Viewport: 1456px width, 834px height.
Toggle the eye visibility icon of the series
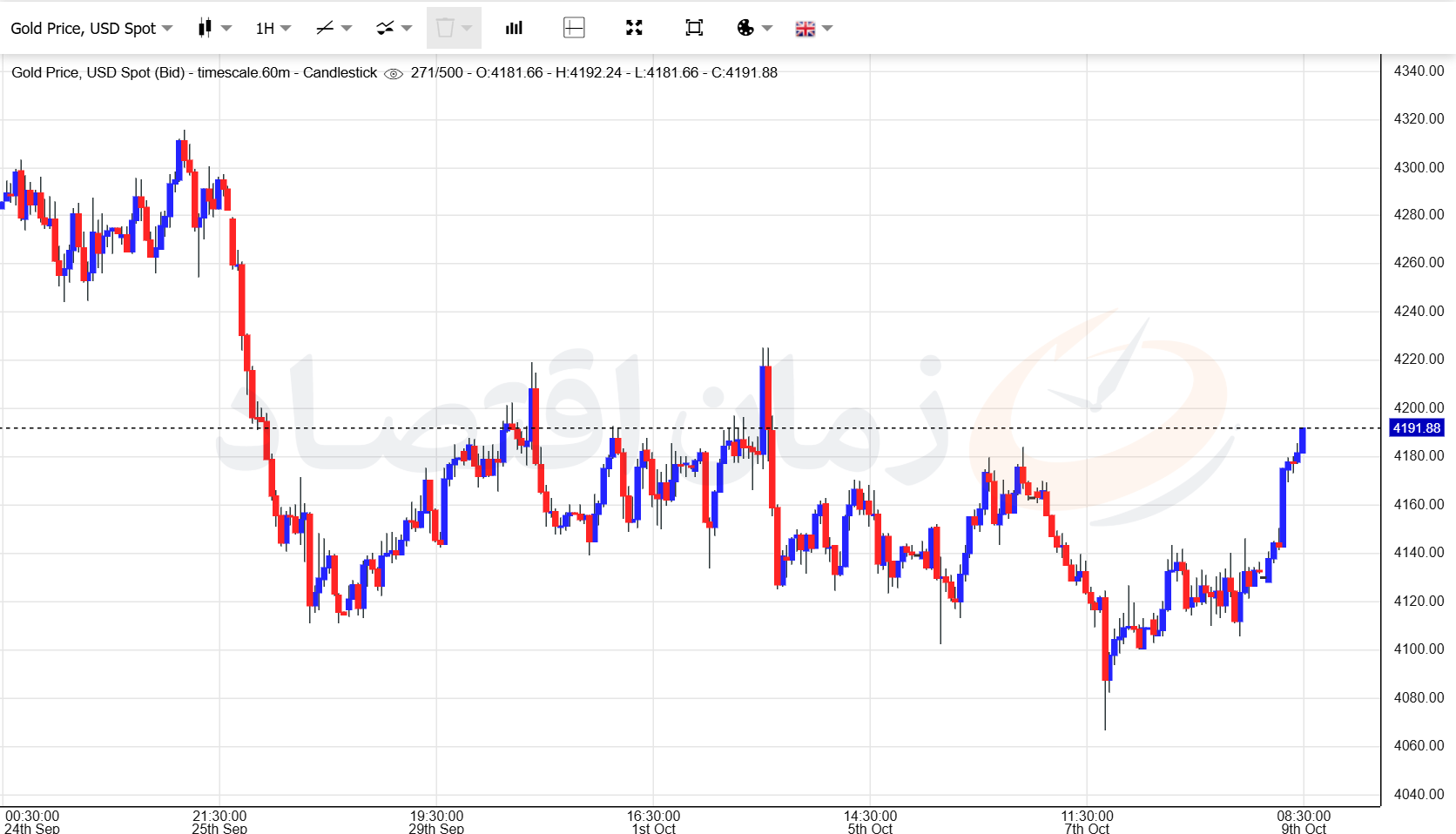[394, 73]
